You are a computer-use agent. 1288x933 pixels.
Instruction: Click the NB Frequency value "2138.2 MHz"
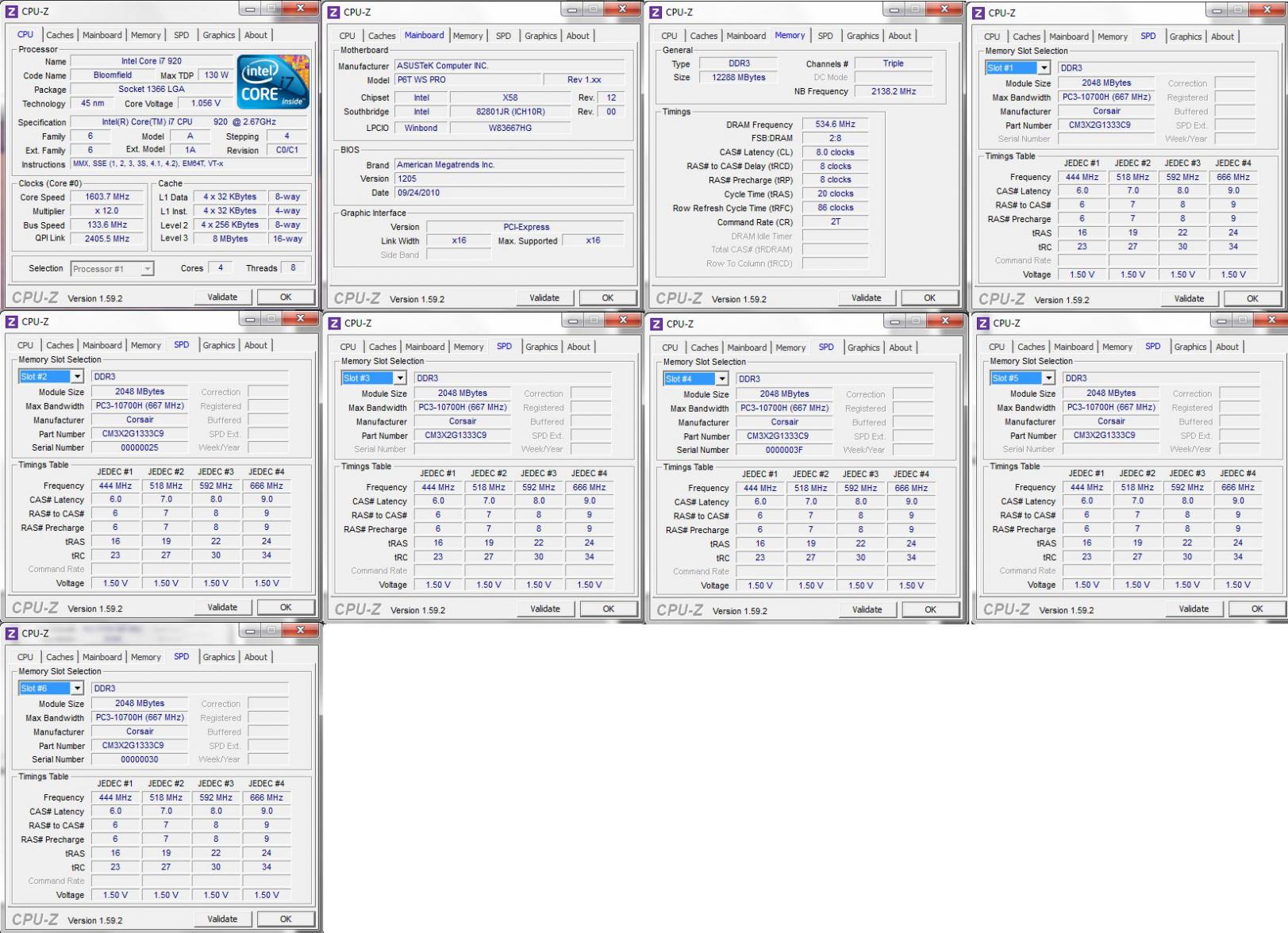(x=893, y=92)
